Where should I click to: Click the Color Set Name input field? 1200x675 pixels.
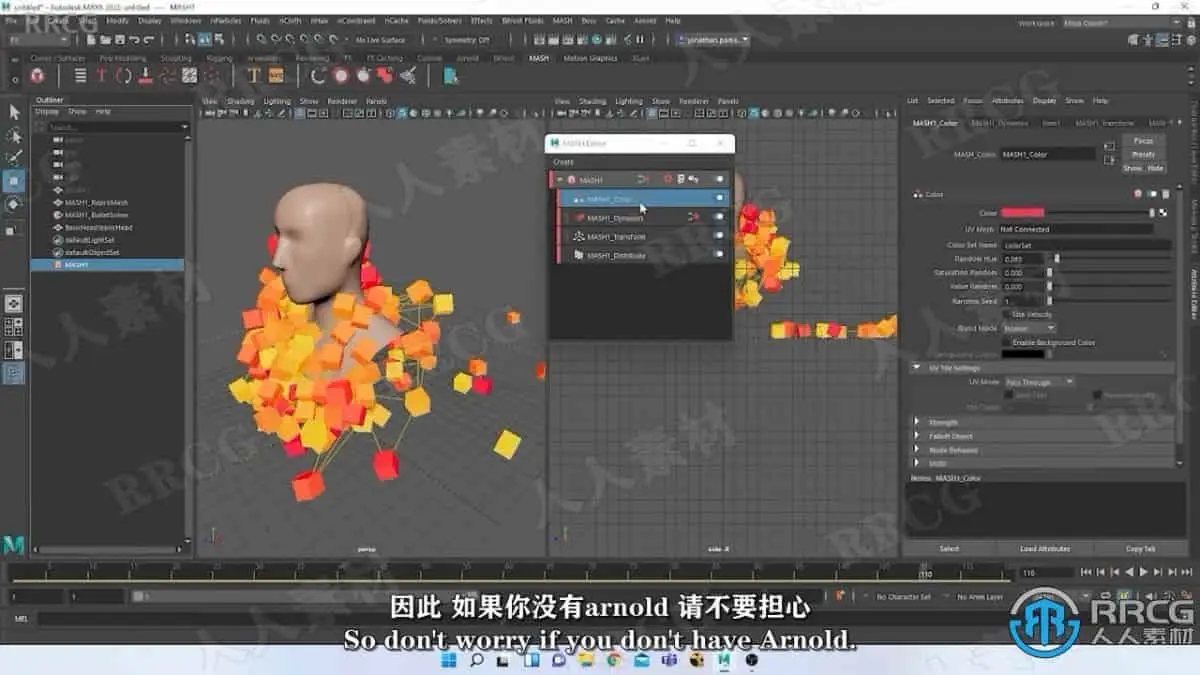pos(1085,244)
